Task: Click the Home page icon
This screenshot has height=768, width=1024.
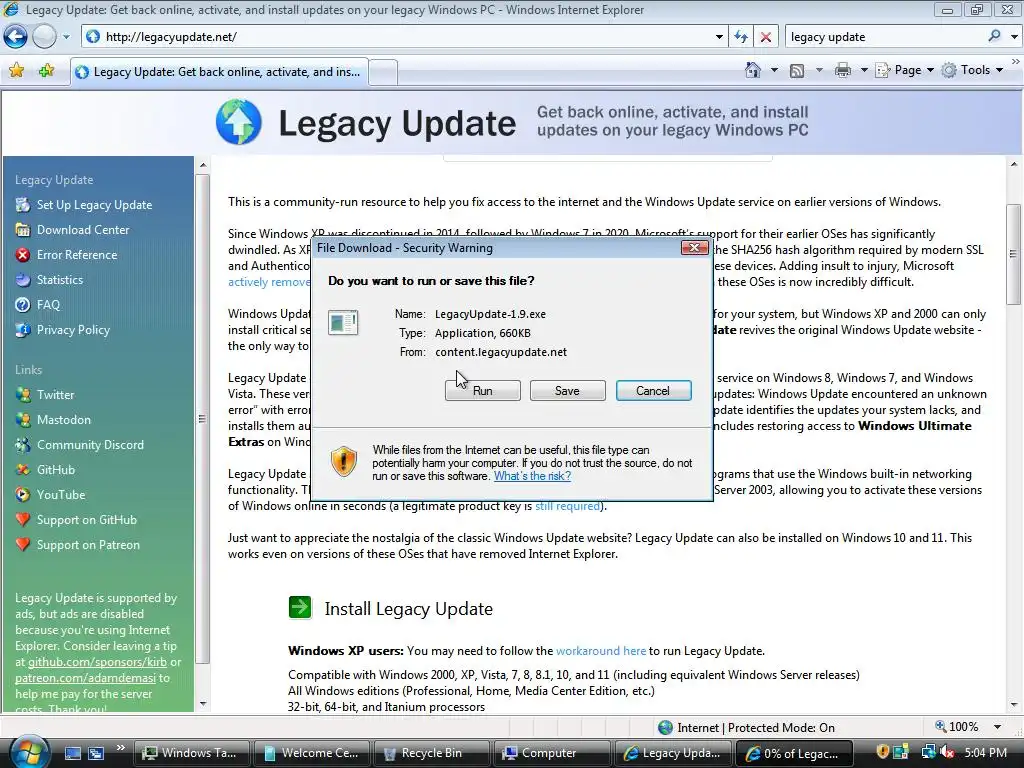Action: pos(752,70)
